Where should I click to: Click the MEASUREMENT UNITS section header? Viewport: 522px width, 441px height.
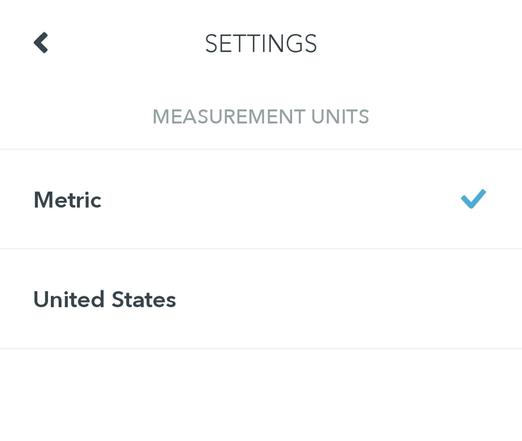[261, 117]
